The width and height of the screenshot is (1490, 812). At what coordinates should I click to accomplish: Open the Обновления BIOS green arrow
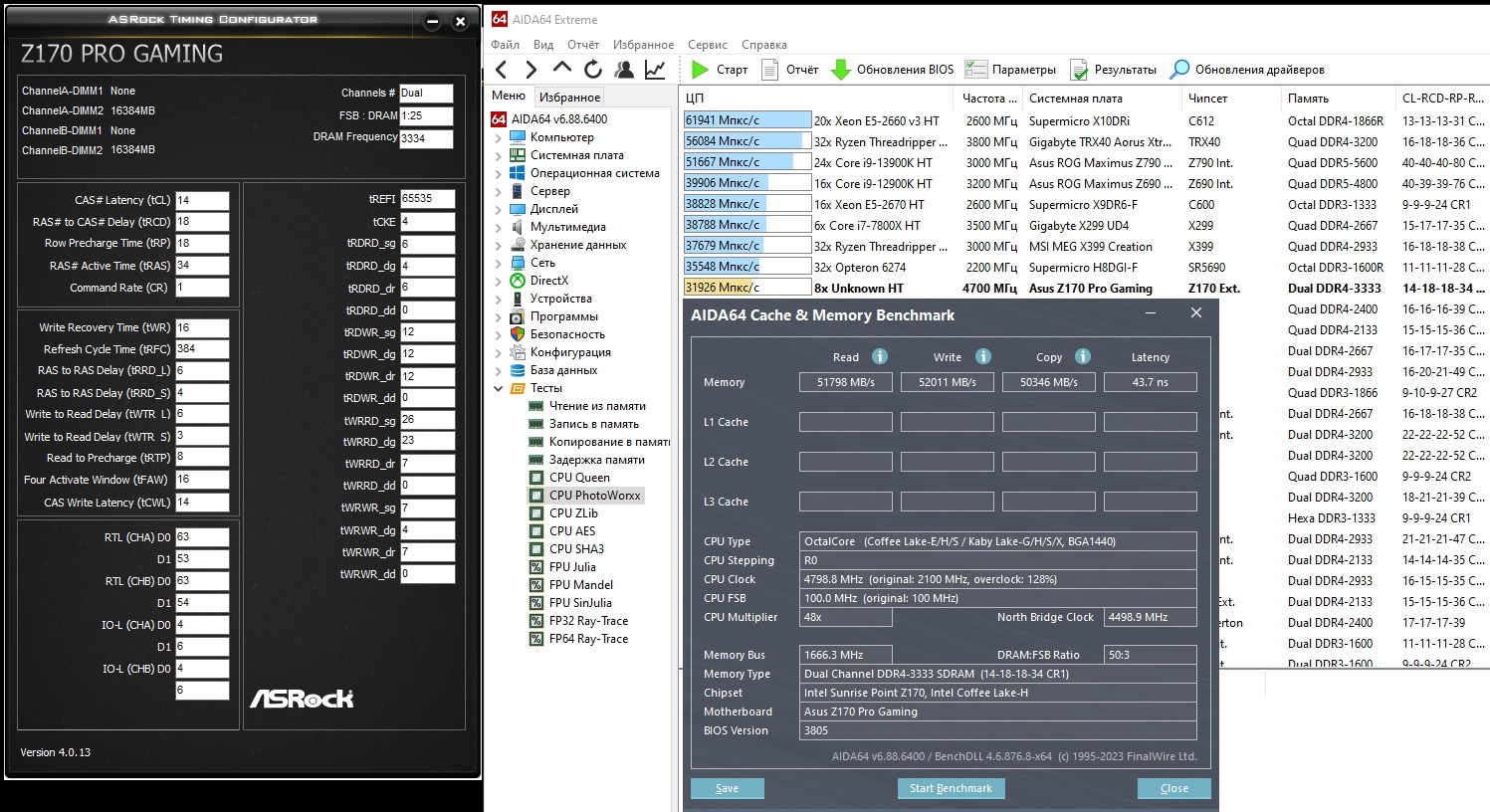tap(841, 70)
